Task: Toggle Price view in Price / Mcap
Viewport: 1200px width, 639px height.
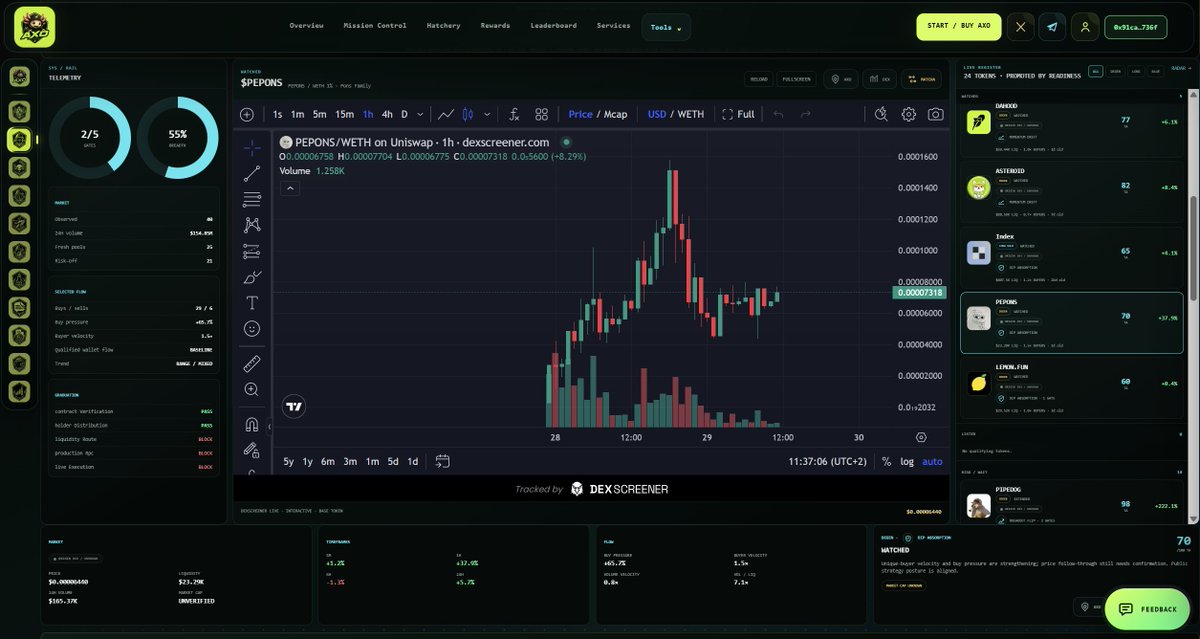Action: [580, 114]
